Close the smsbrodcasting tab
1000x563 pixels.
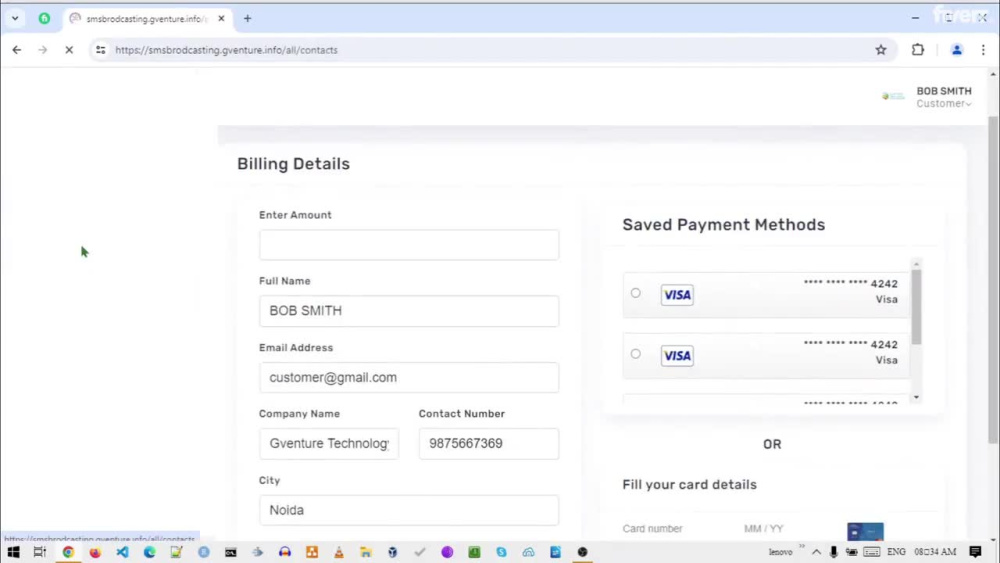pos(221,18)
